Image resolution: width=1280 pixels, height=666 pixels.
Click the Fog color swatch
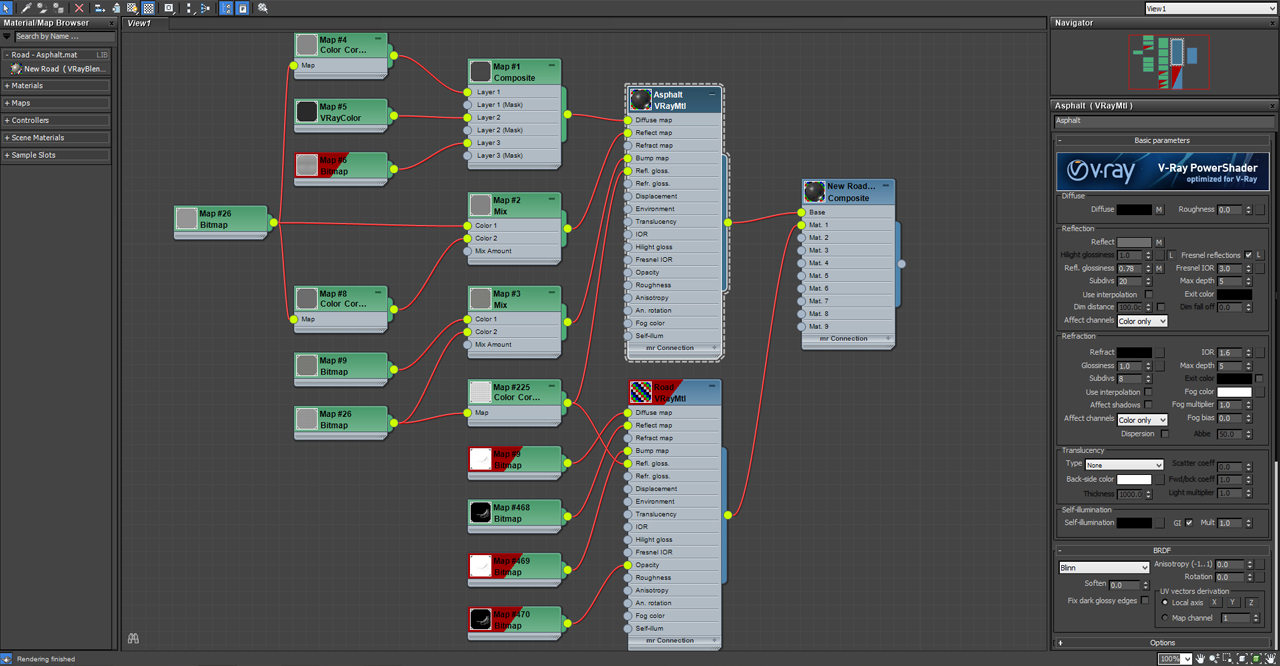(1234, 392)
